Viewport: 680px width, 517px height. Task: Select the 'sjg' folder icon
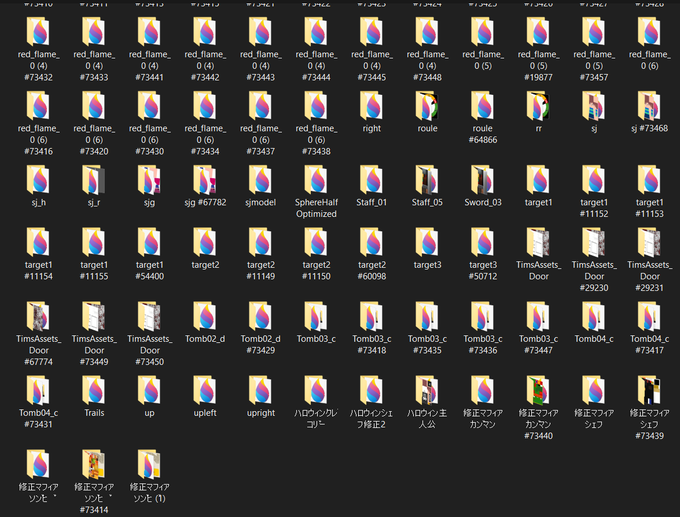tap(149, 180)
